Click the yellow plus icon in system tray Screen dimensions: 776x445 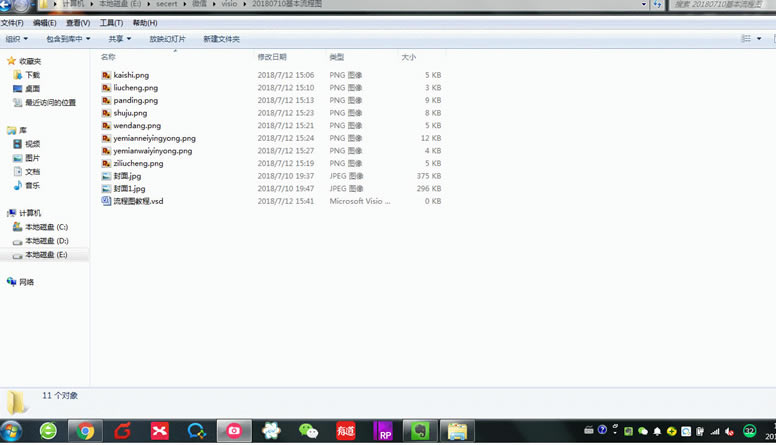[x=672, y=432]
